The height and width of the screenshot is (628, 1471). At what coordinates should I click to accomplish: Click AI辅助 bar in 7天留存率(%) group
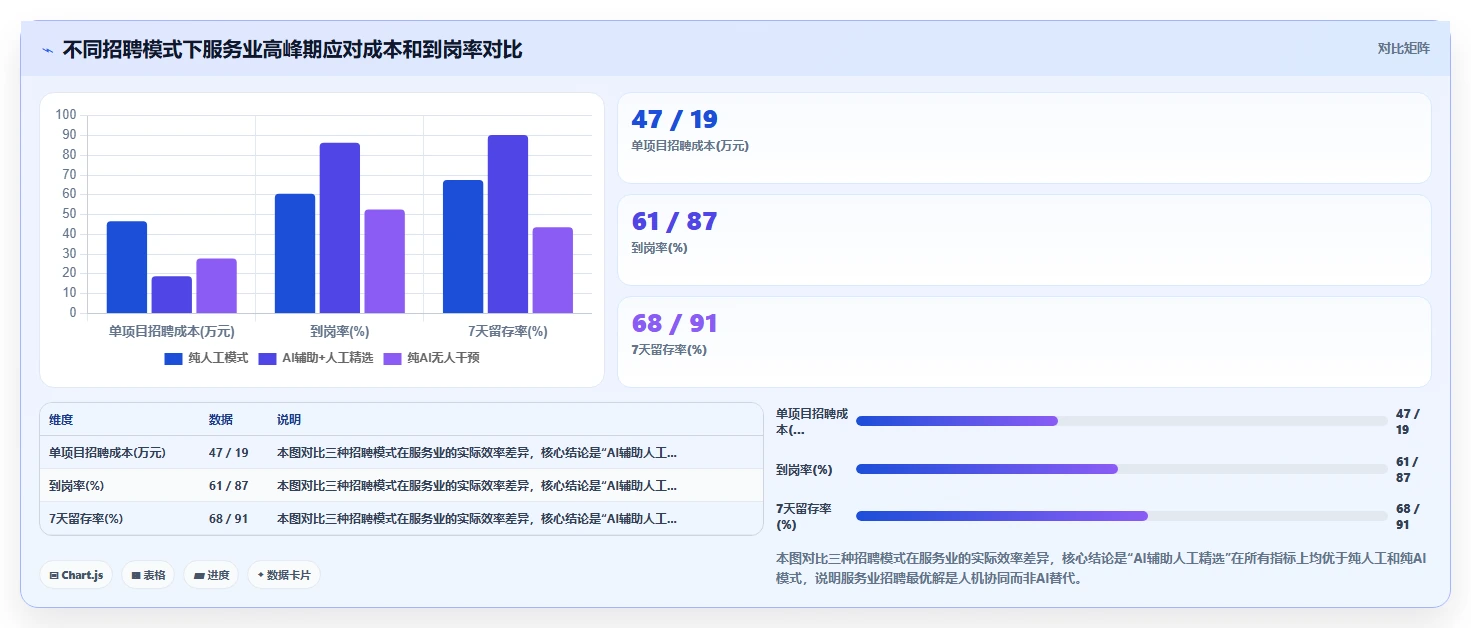pos(508,224)
